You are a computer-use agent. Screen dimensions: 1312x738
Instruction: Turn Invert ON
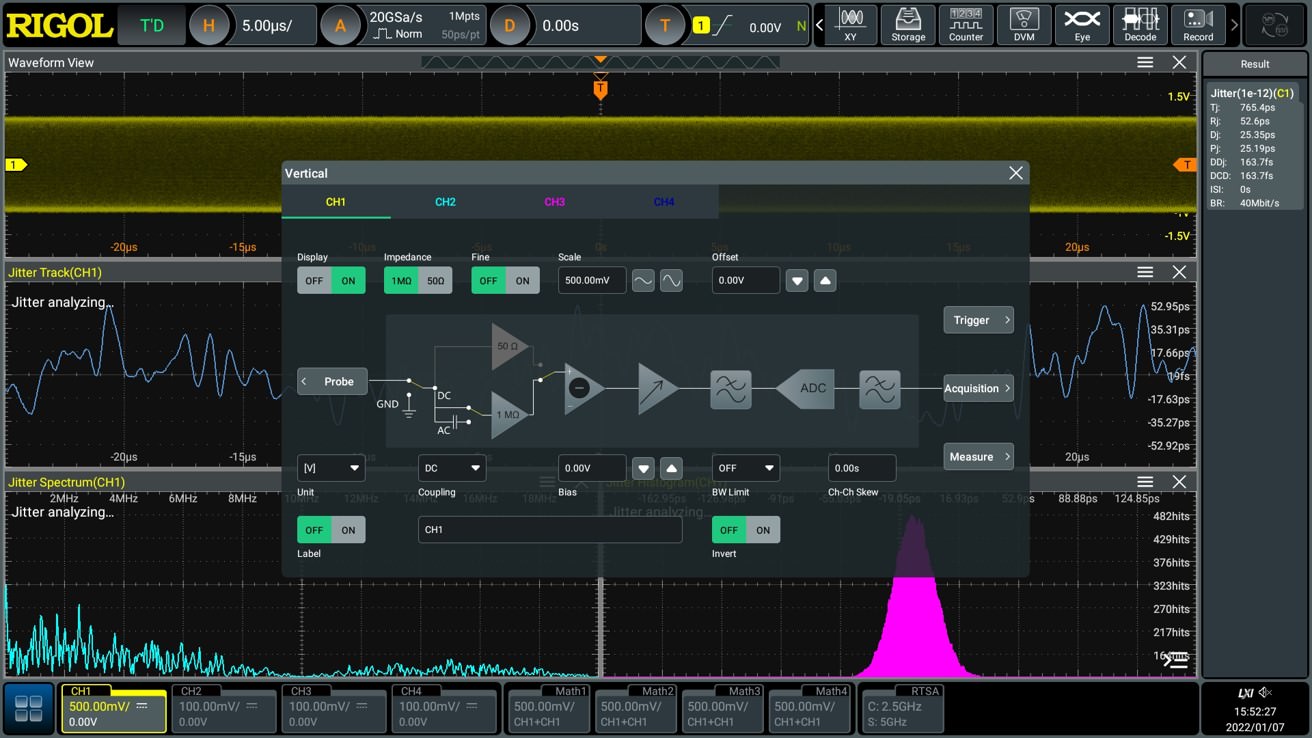coord(763,530)
